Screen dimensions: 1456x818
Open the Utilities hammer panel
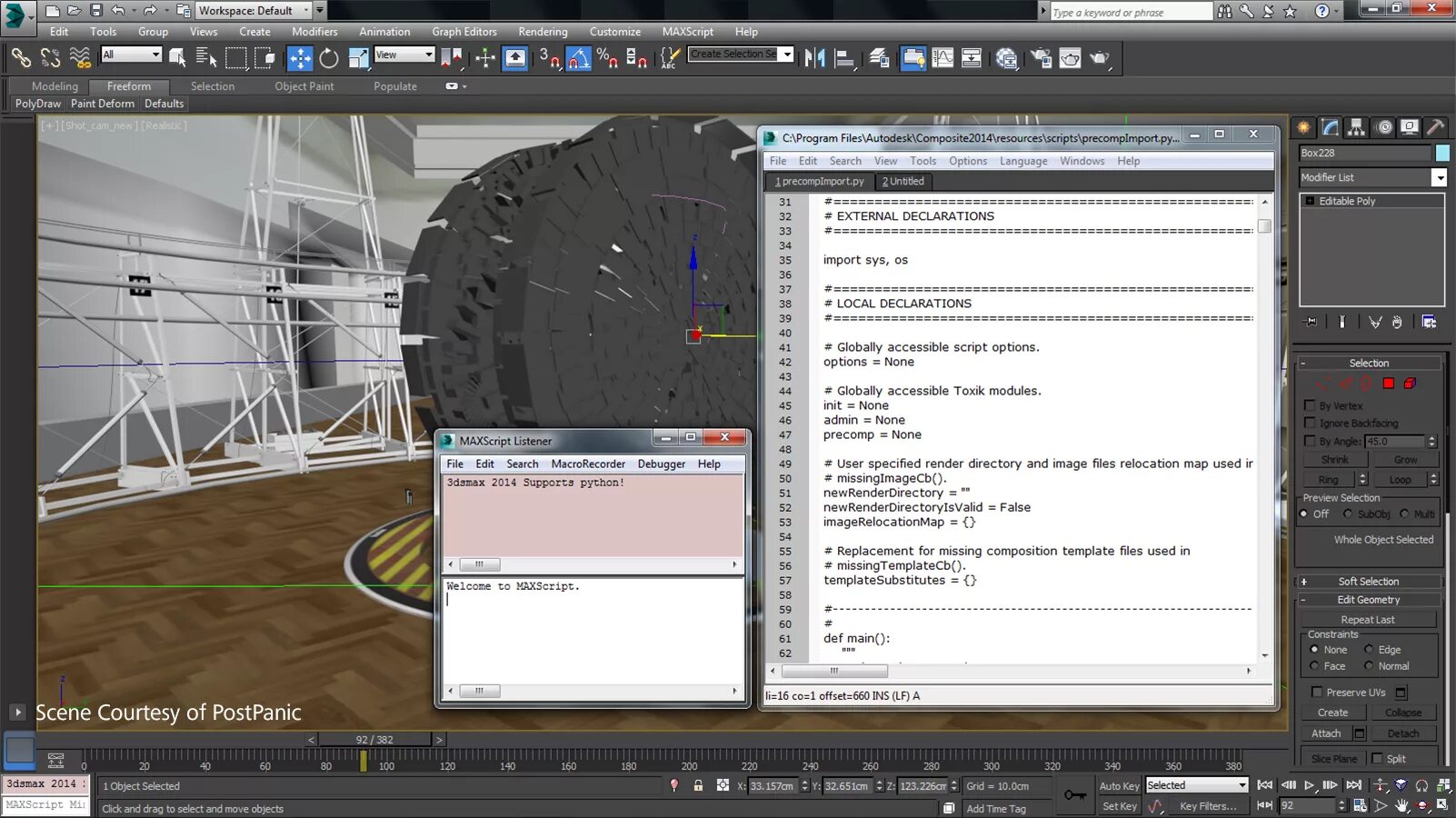click(x=1436, y=127)
